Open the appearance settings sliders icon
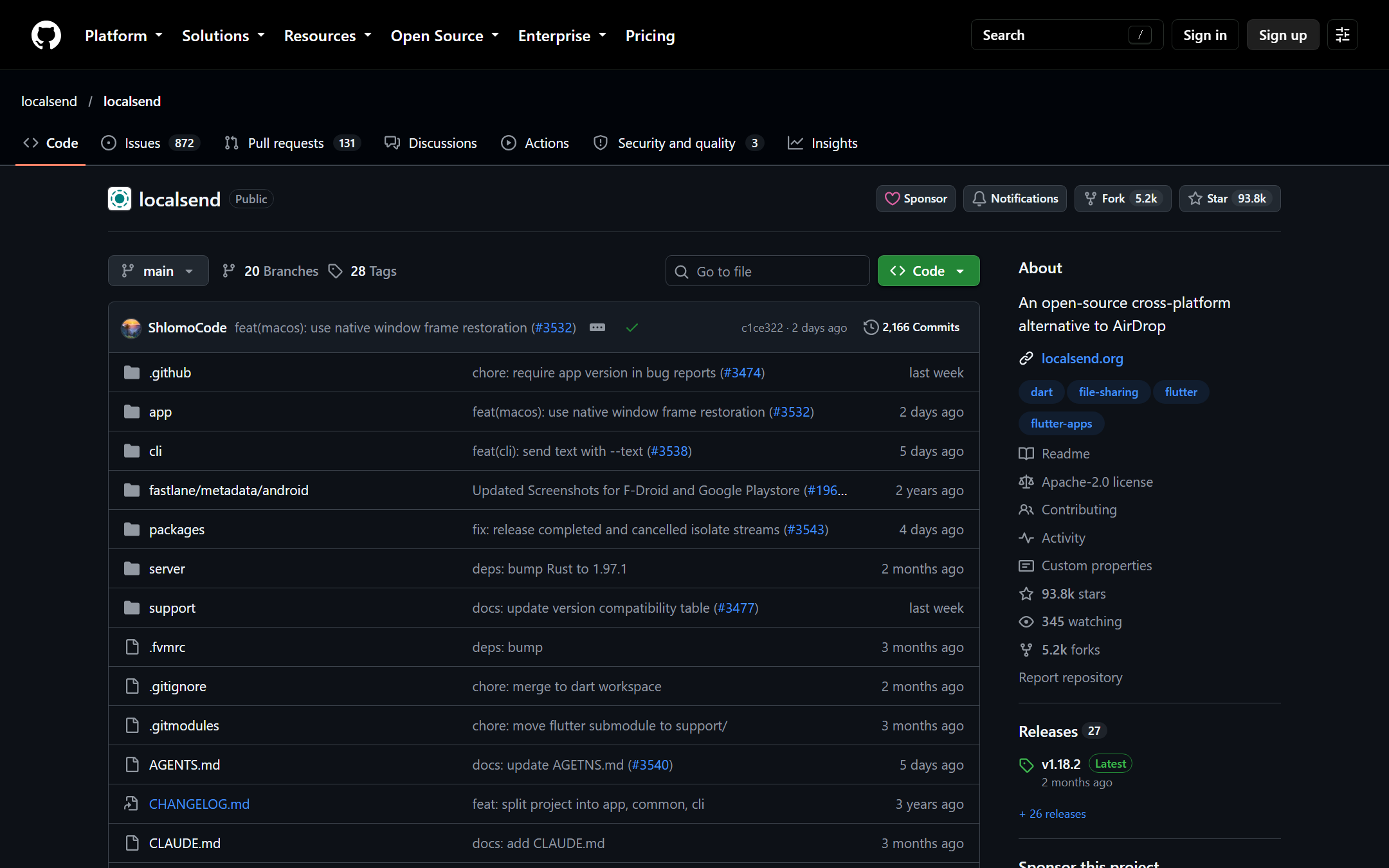This screenshot has width=1389, height=868. 1343,35
